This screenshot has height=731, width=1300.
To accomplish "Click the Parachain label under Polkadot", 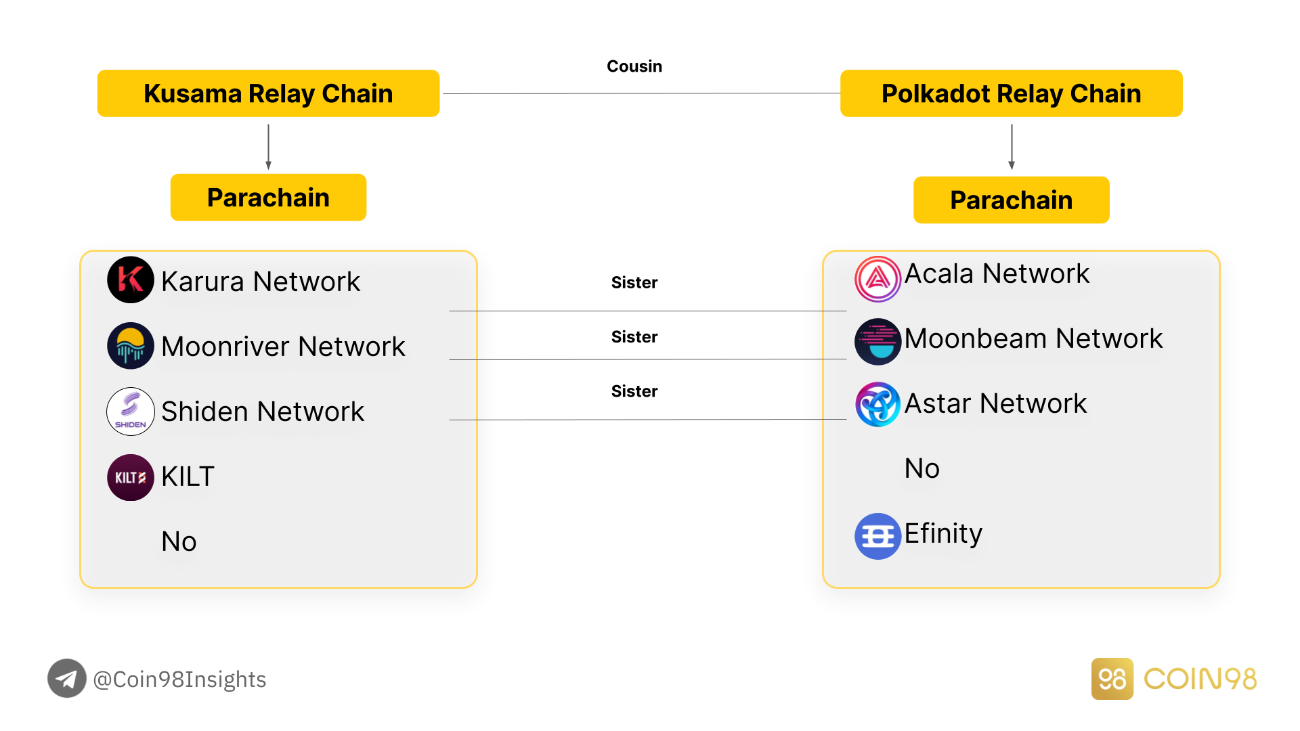I will (1011, 200).
